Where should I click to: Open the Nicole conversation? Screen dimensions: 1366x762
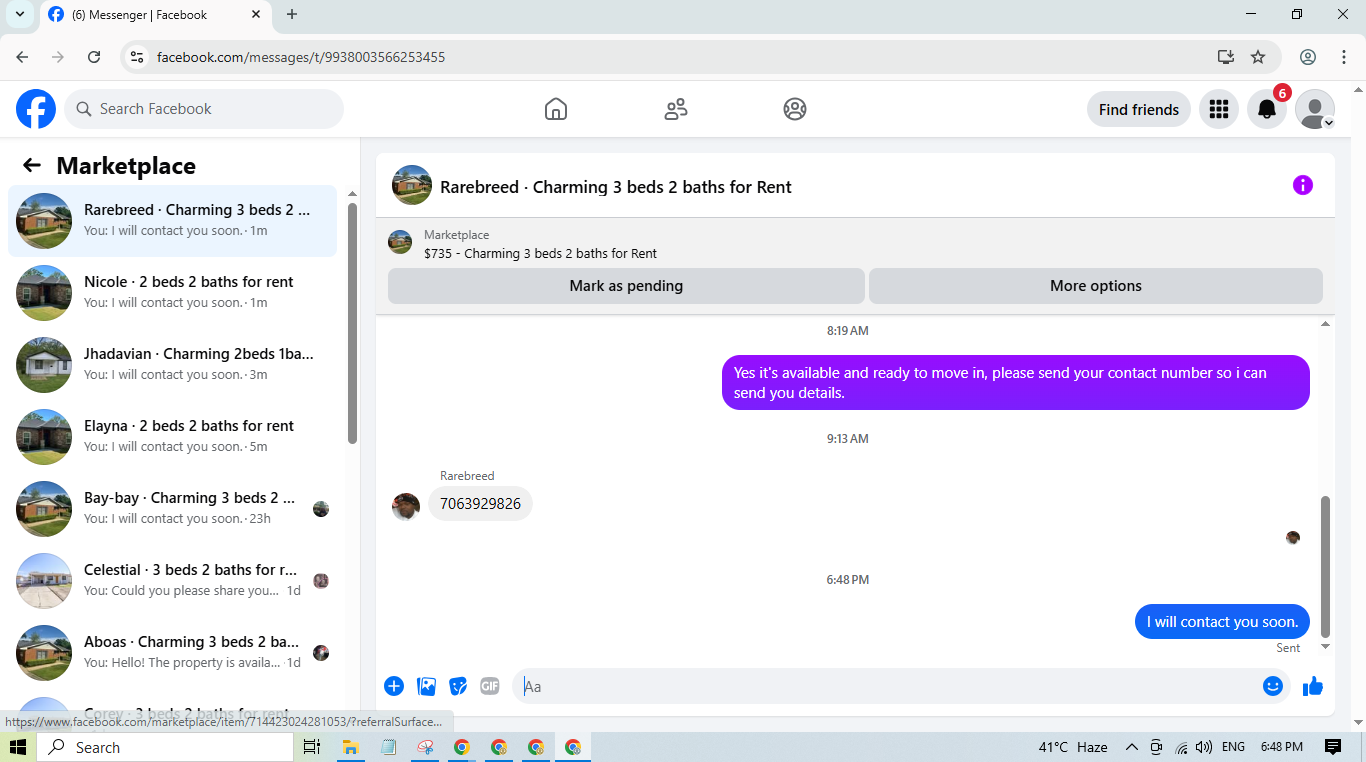click(x=172, y=292)
